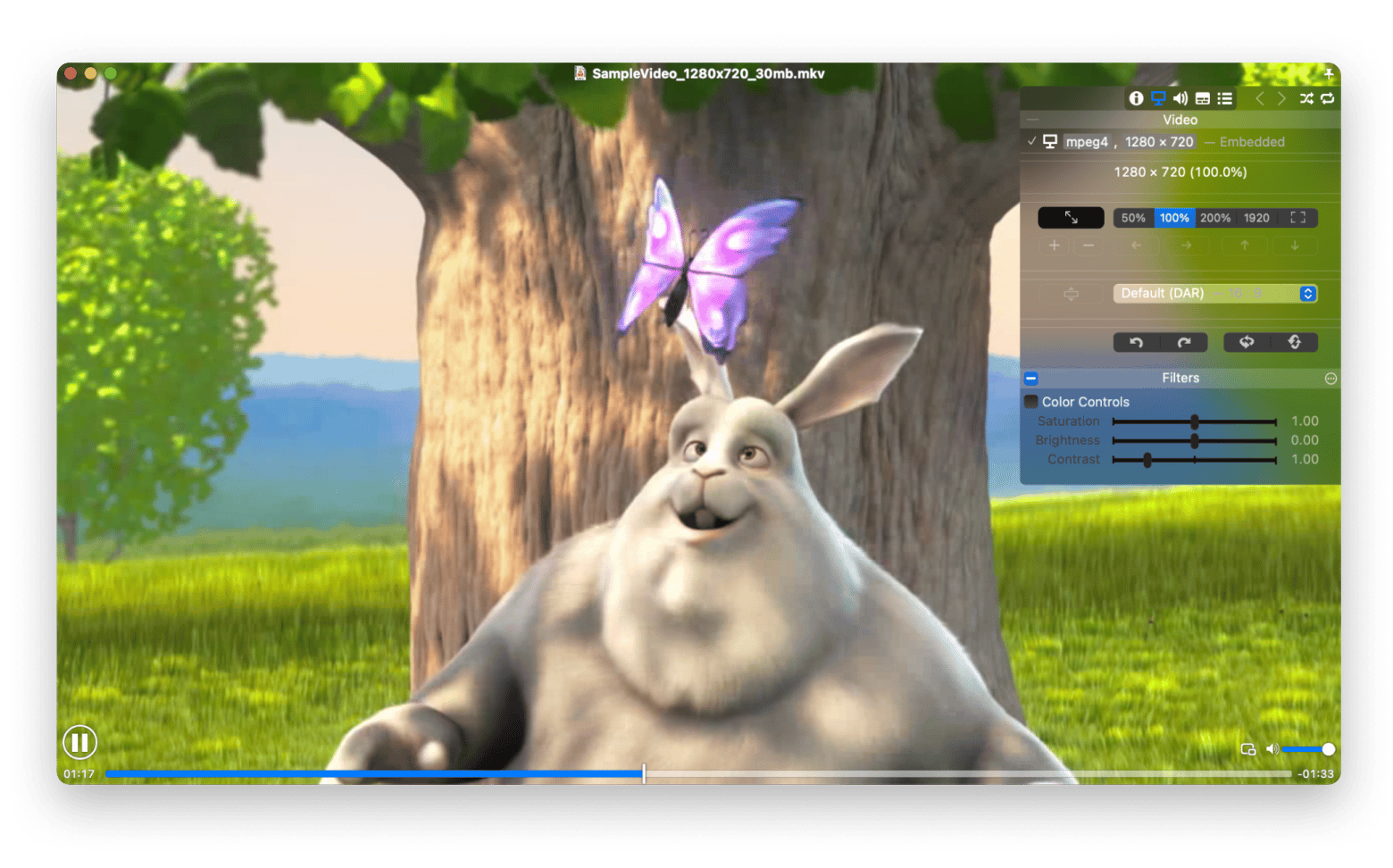Switch to the audio panel tab

click(1180, 98)
